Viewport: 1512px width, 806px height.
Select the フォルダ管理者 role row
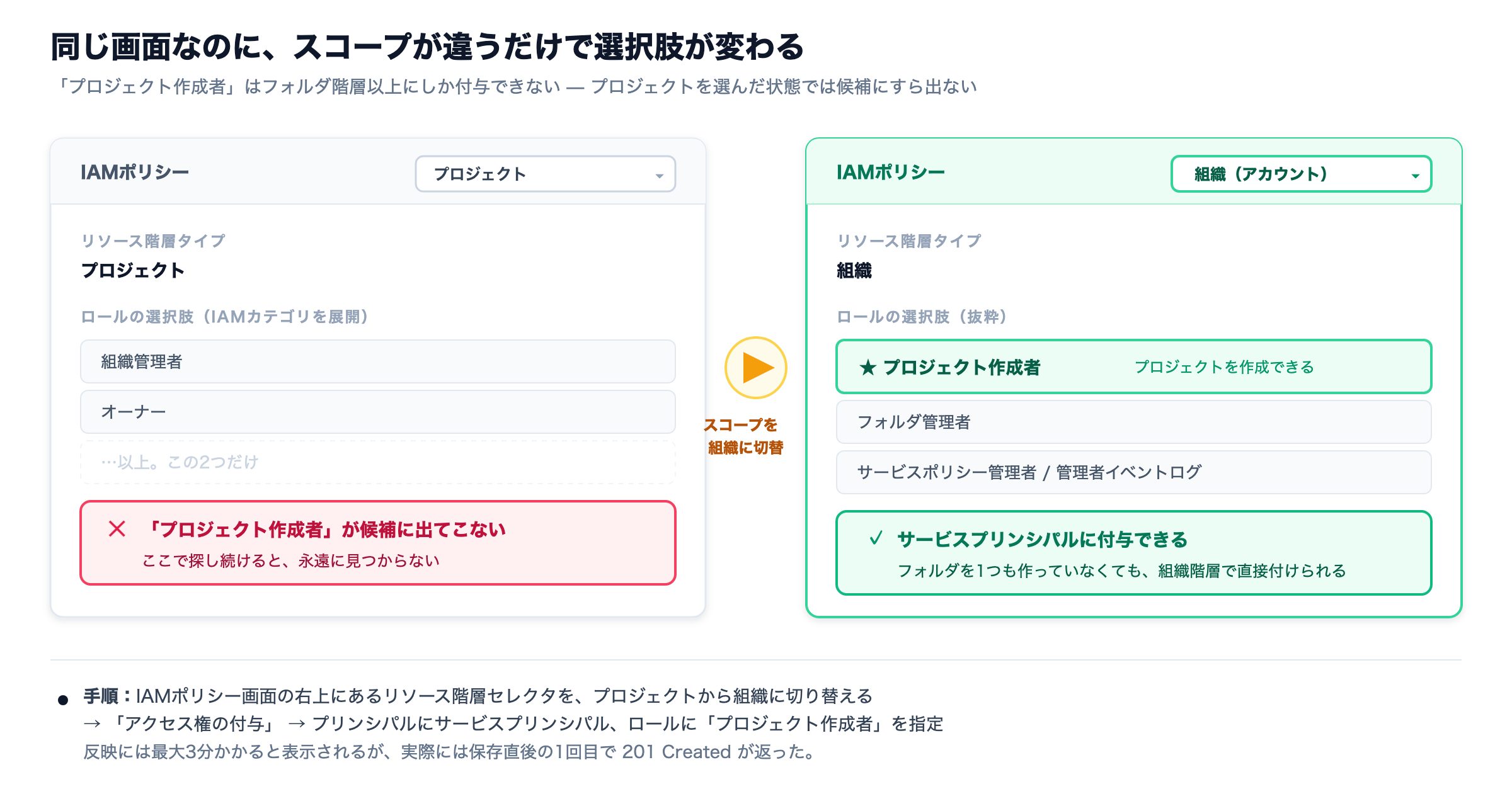click(1133, 422)
